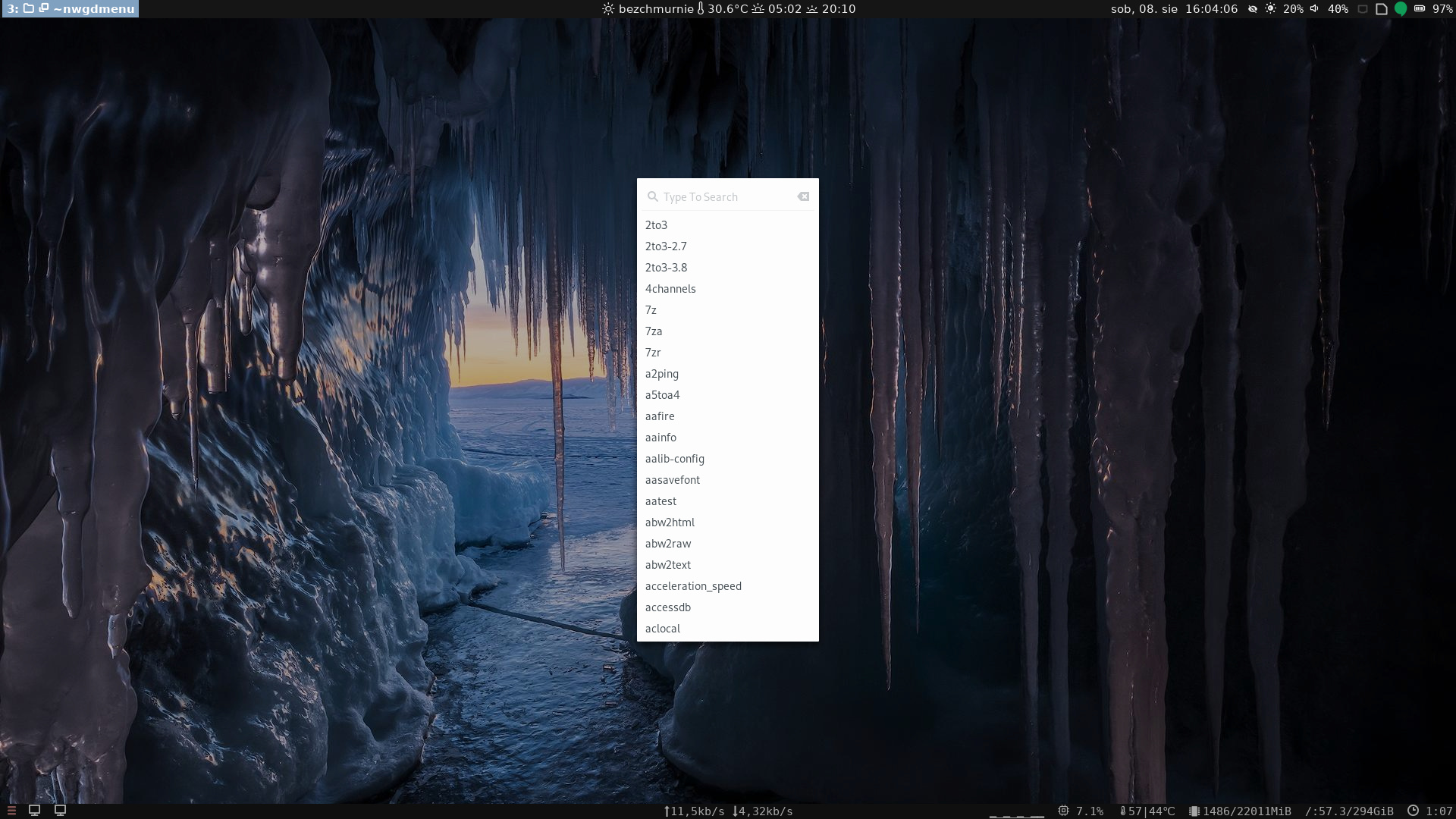1456x819 pixels.
Task: Click the magnifier icon in the search box
Action: pos(653,196)
